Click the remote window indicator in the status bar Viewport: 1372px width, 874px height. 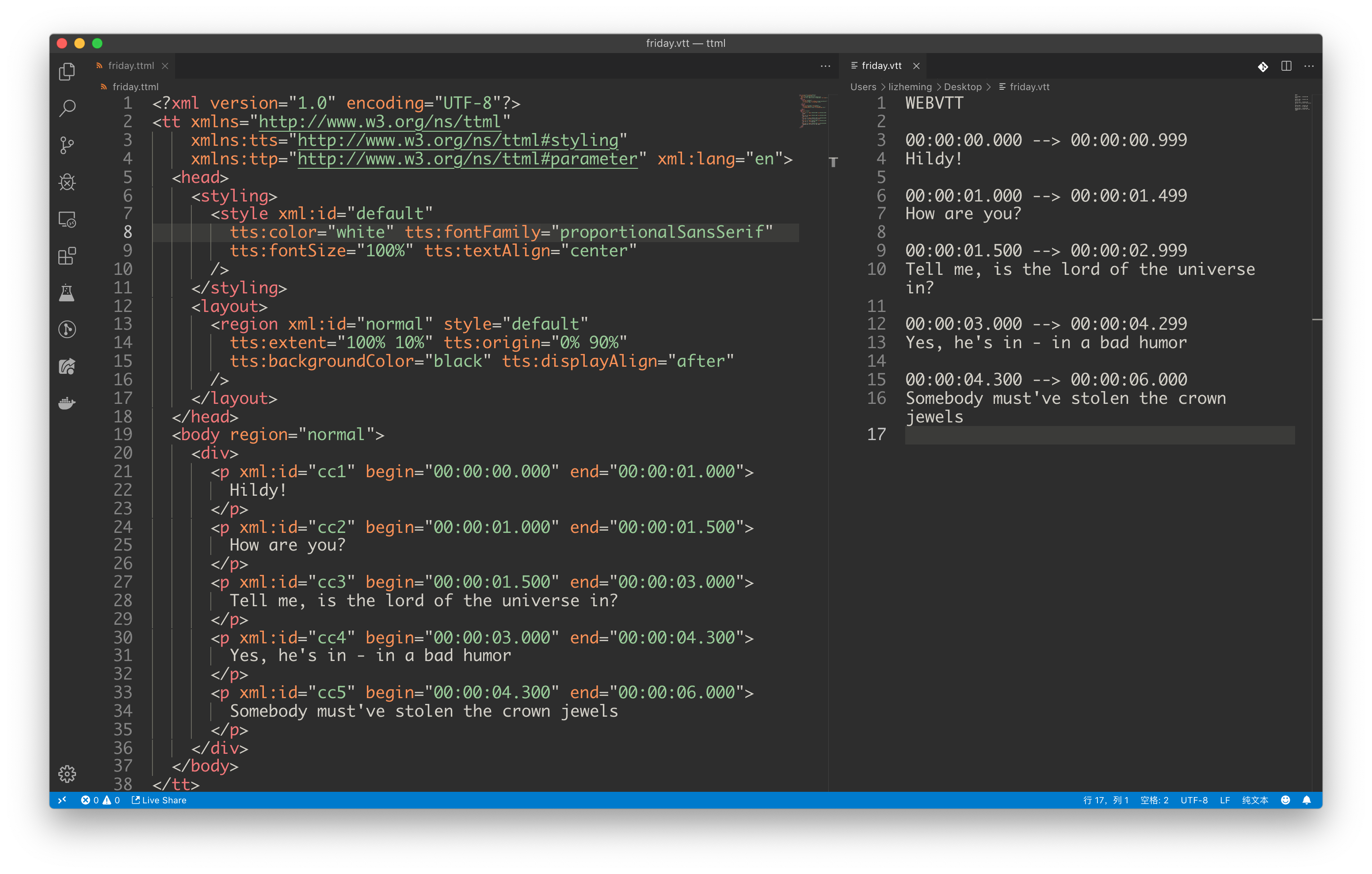pos(62,800)
